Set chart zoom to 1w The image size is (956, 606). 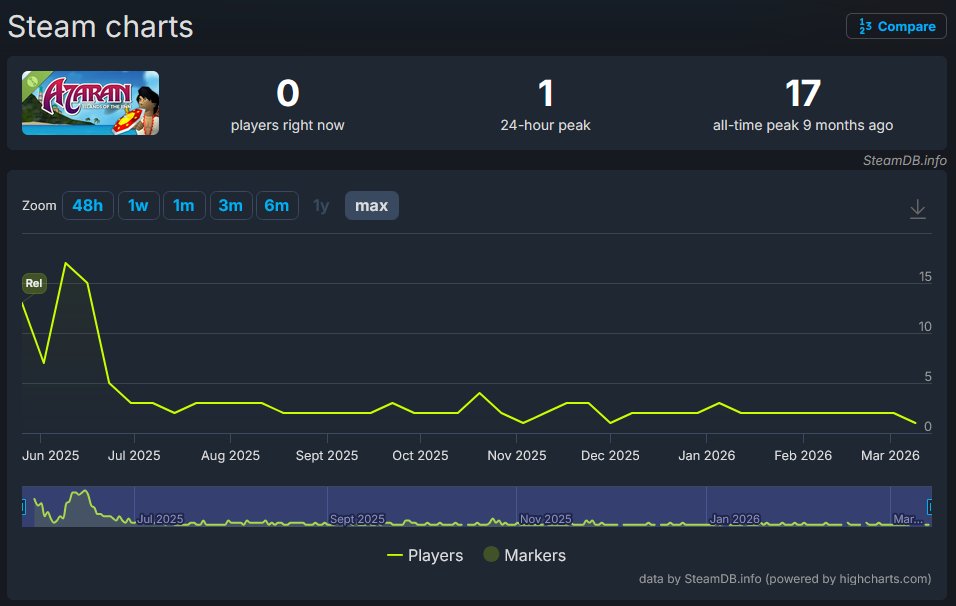138,205
